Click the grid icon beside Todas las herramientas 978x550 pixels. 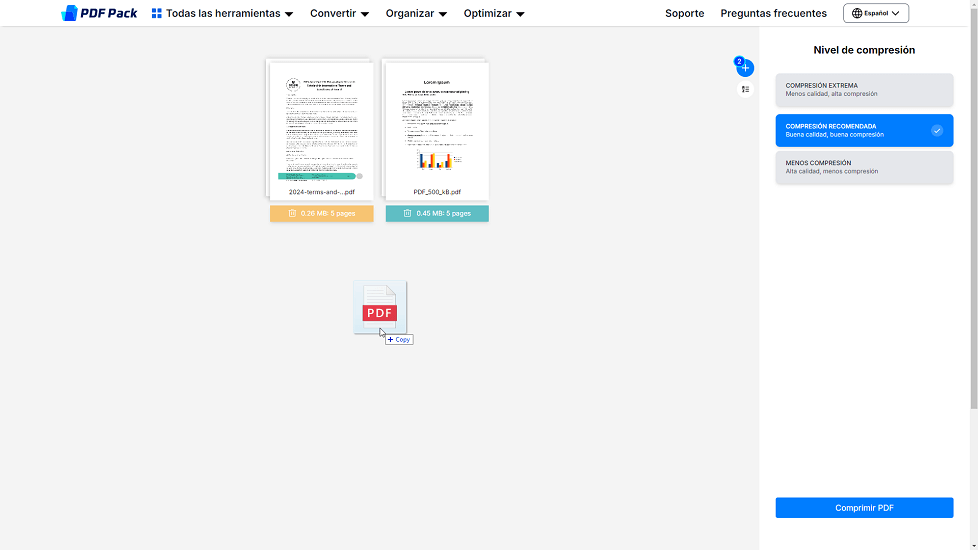[157, 14]
